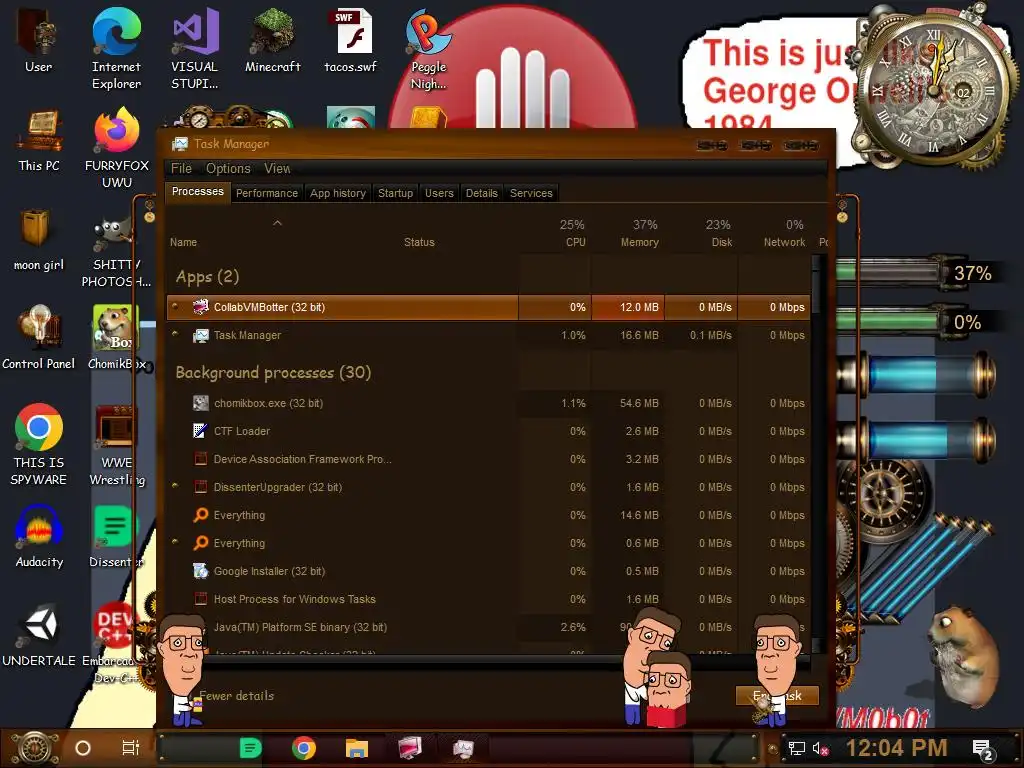
Task: Select Device Association Framework process
Action: click(x=487, y=460)
